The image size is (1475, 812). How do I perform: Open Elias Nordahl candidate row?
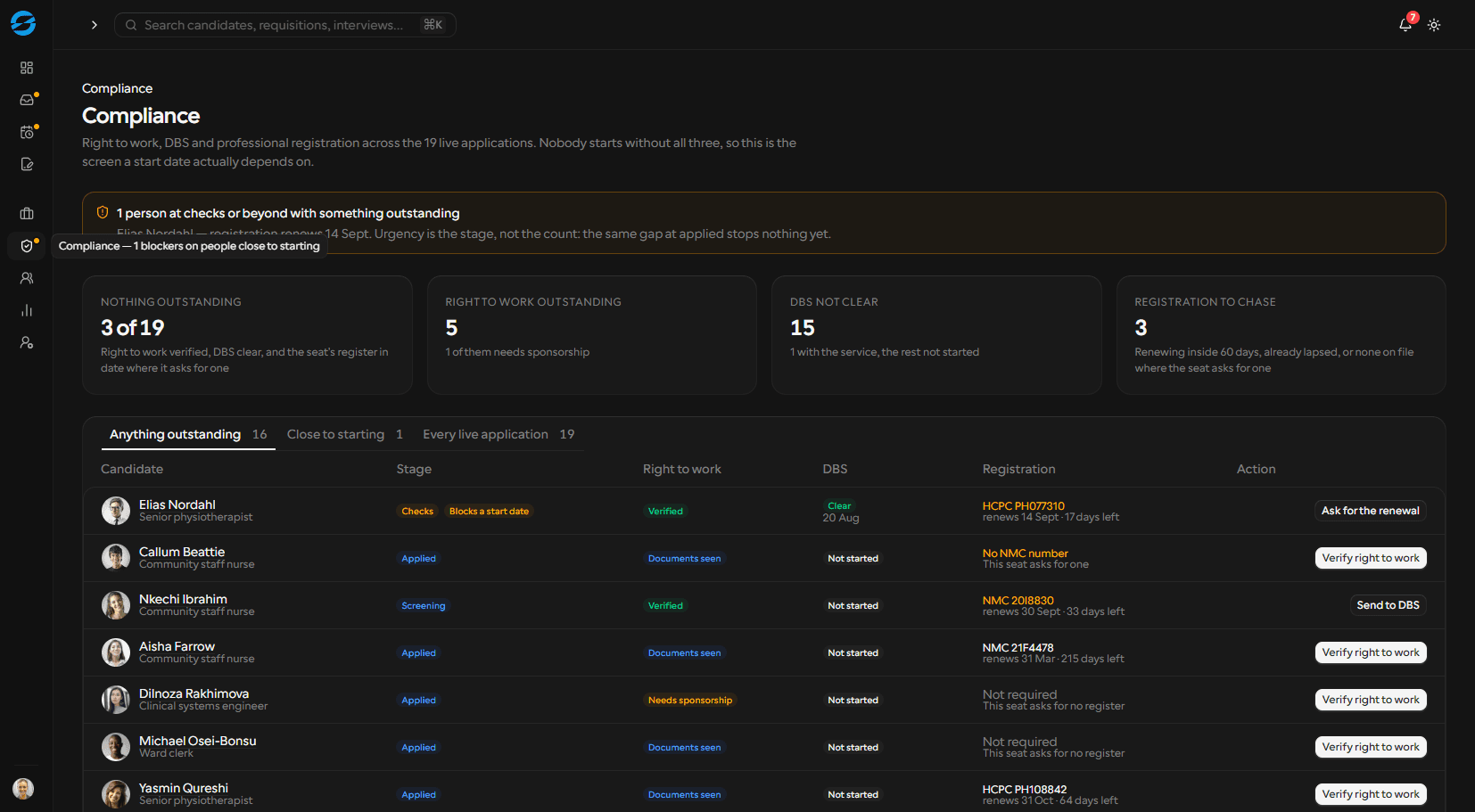click(763, 511)
